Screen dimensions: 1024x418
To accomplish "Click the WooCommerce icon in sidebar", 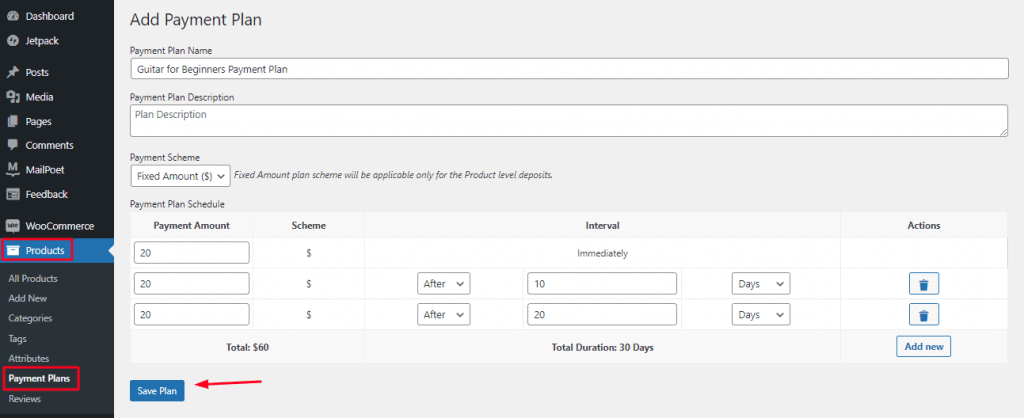I will (x=13, y=226).
